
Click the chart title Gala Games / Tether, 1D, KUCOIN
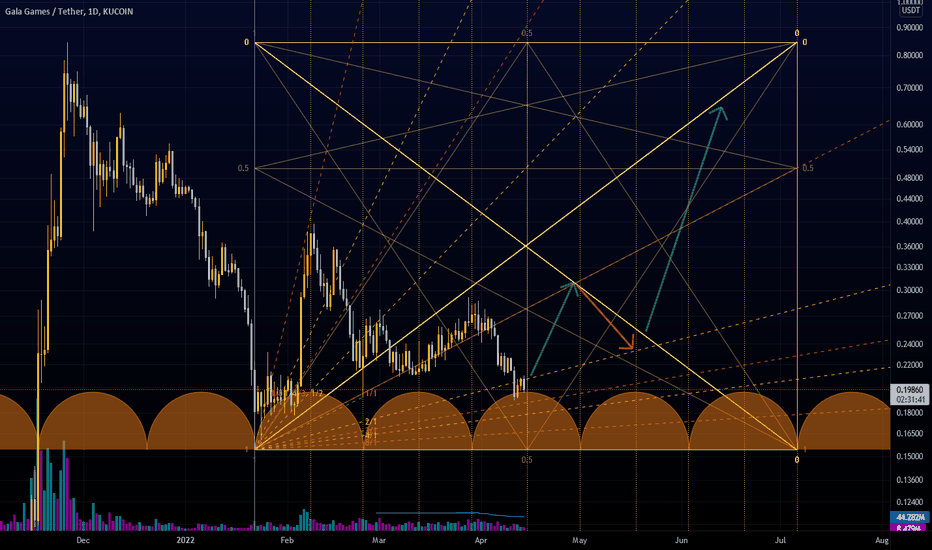click(69, 11)
